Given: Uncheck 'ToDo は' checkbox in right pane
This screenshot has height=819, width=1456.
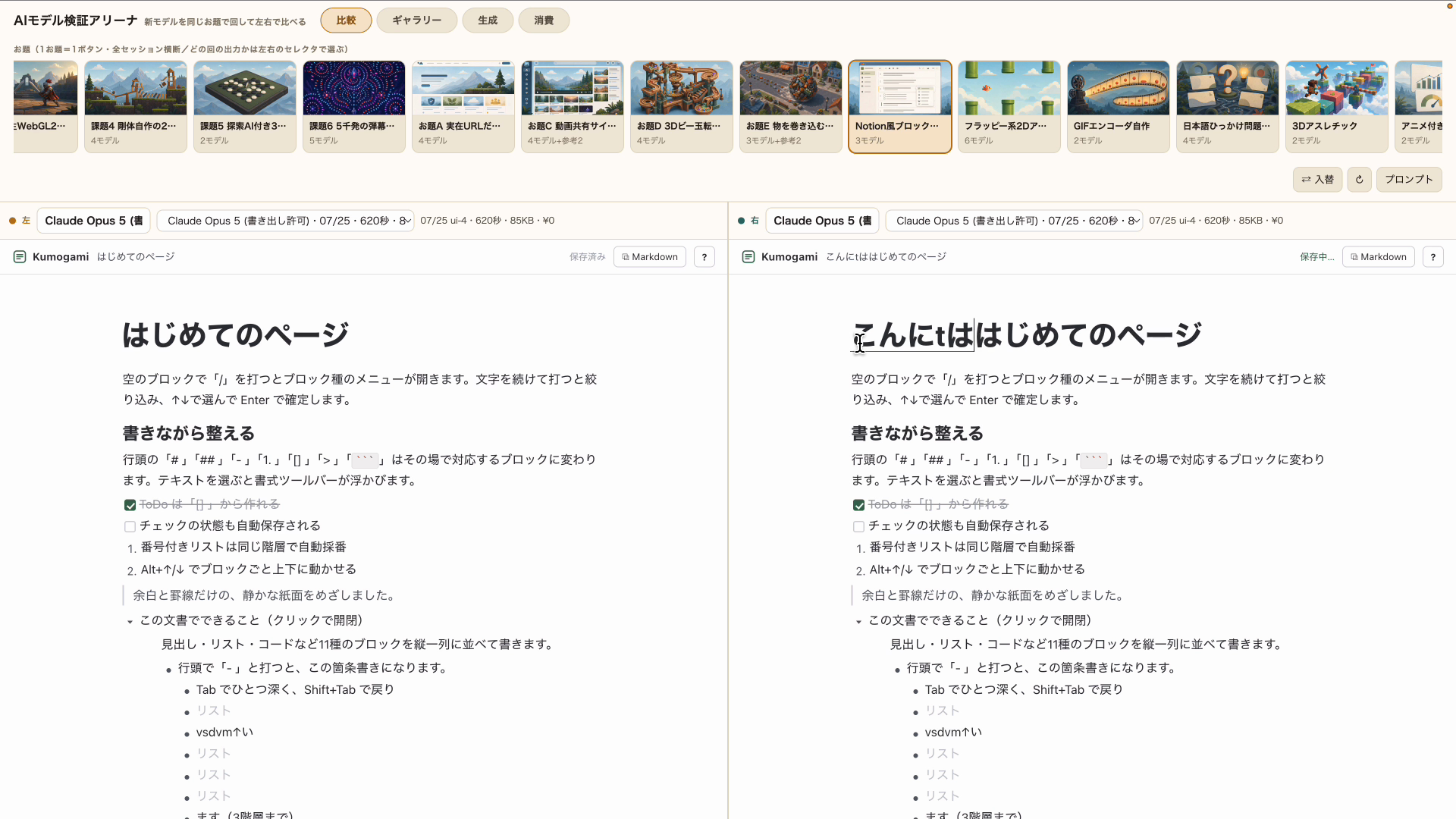Looking at the screenshot, I should pyautogui.click(x=858, y=505).
